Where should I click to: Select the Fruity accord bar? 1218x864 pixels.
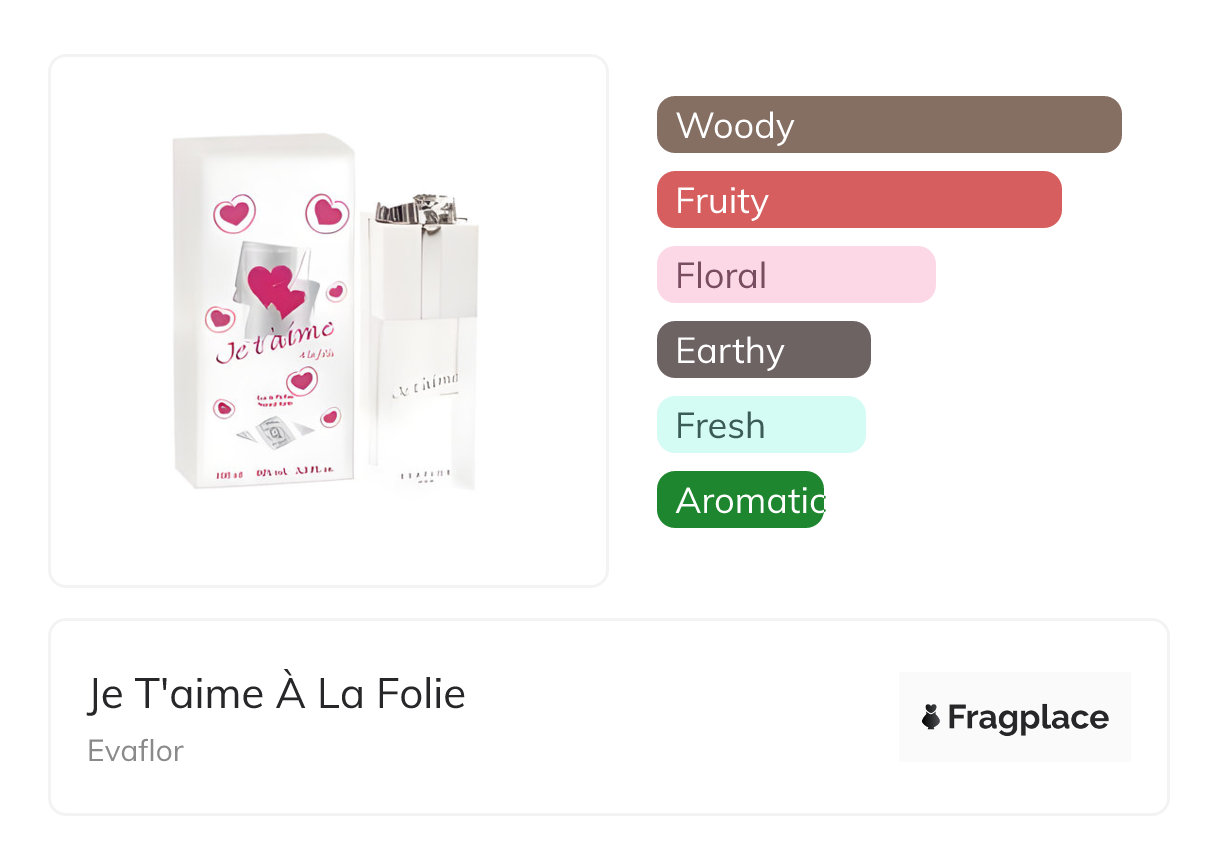click(858, 200)
